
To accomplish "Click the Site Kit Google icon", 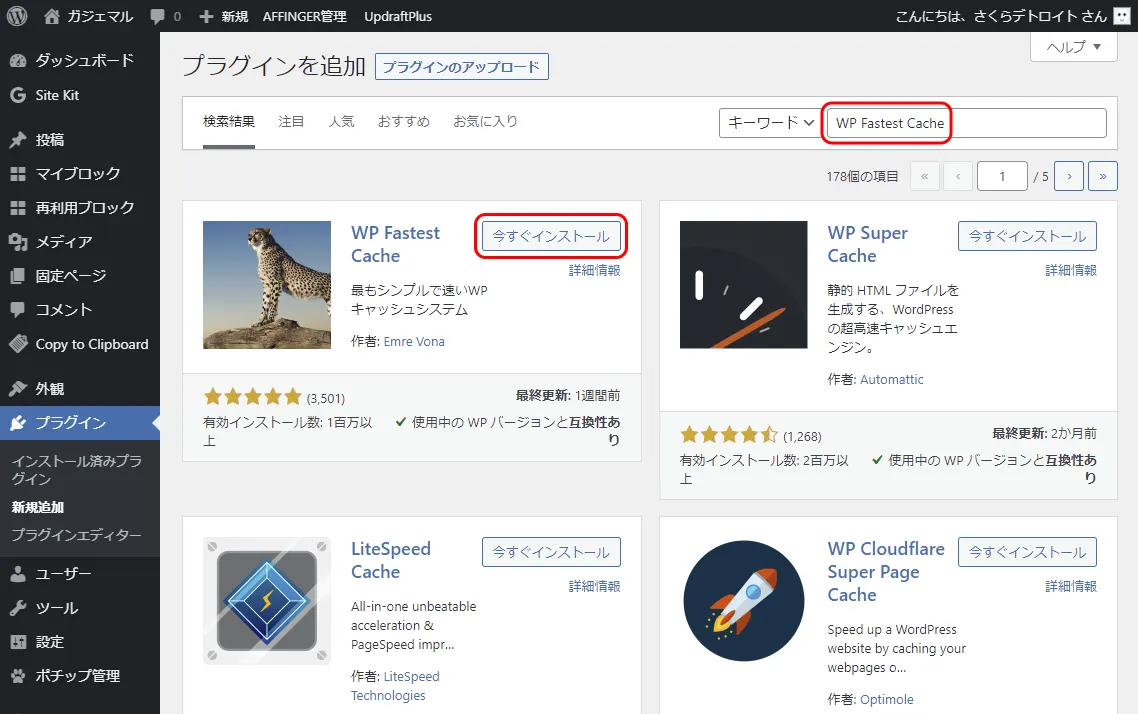I will [x=18, y=95].
